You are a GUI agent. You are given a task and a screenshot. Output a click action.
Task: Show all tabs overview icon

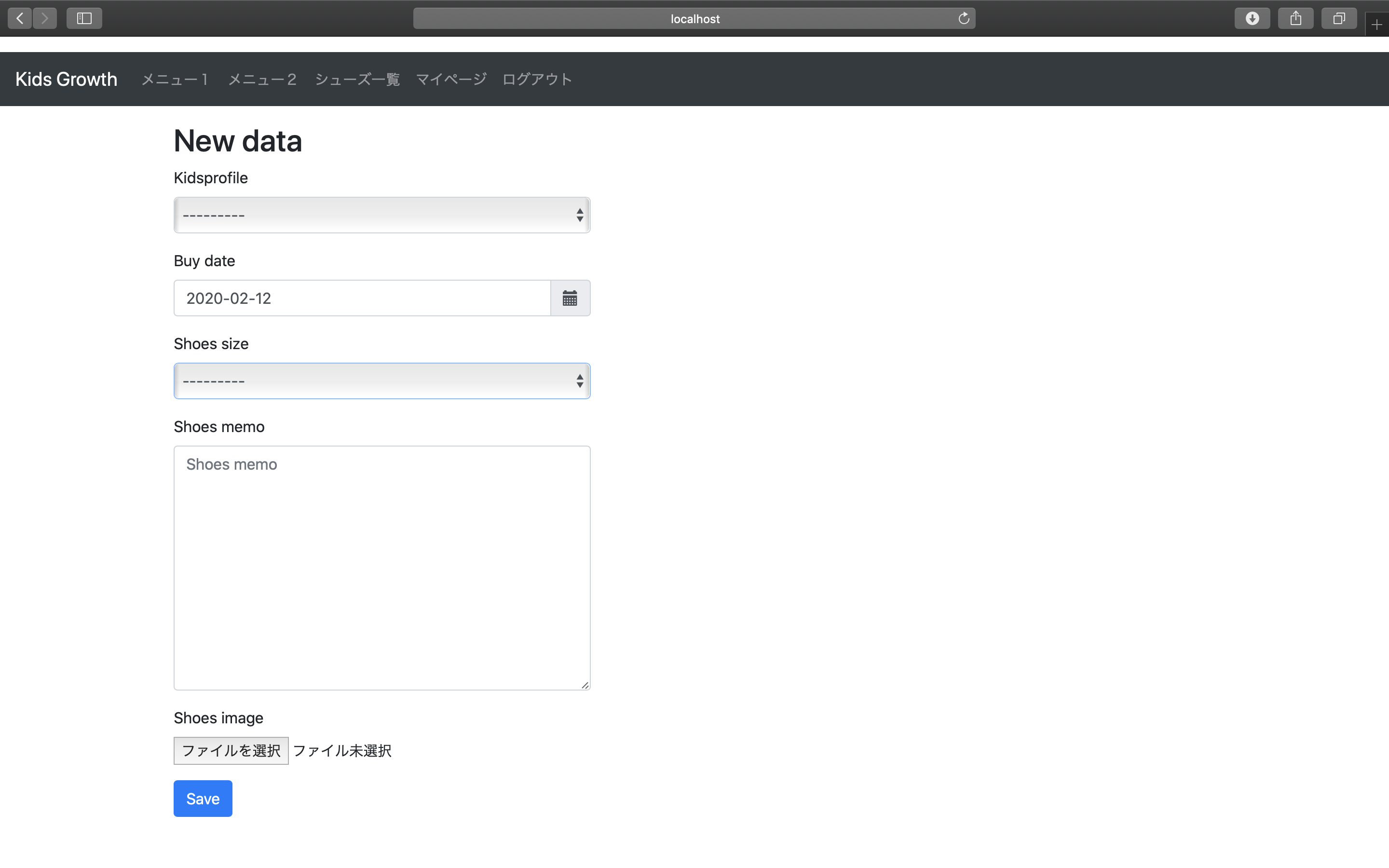coord(1338,18)
